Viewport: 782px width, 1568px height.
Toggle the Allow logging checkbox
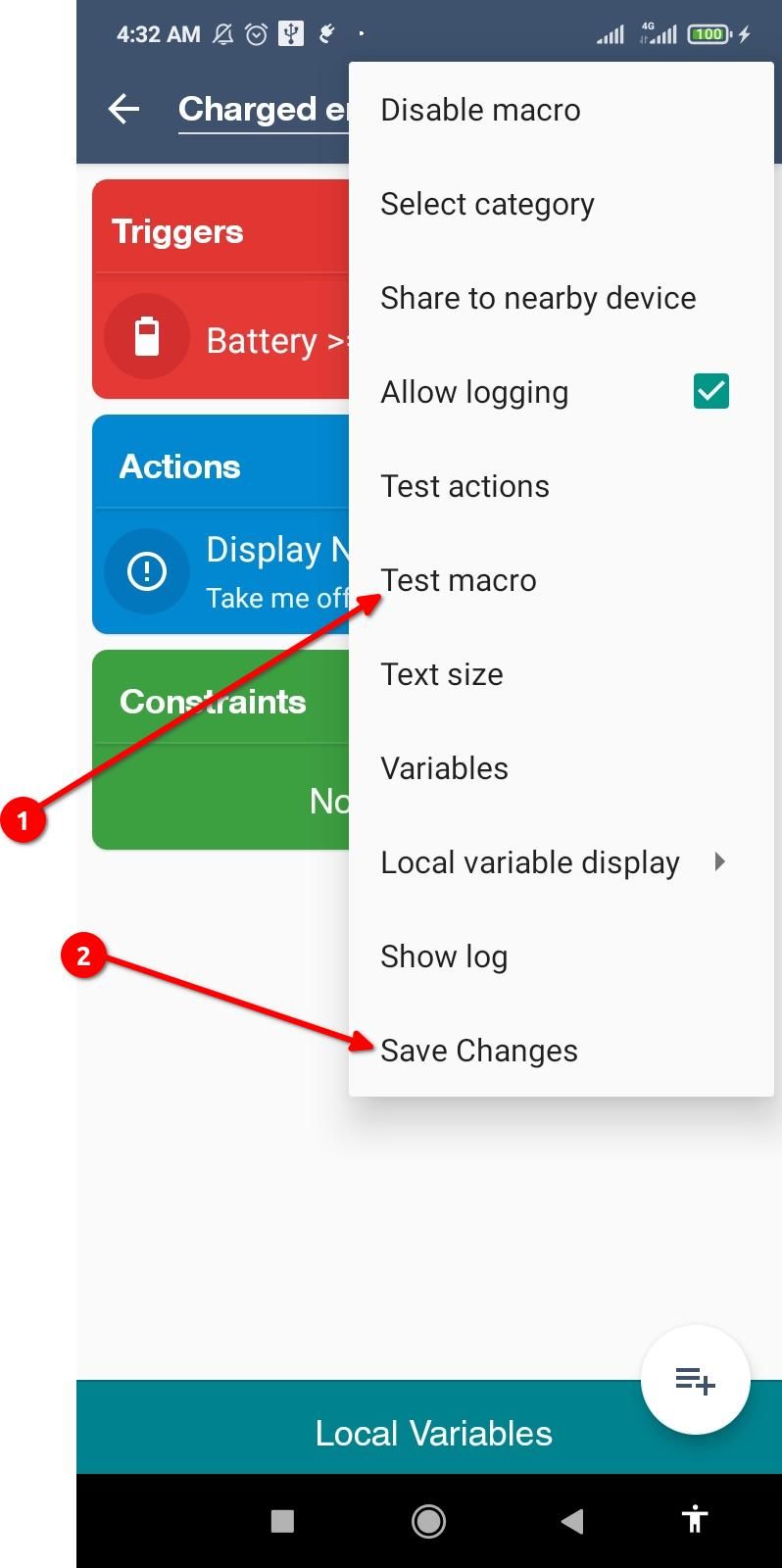click(x=711, y=391)
